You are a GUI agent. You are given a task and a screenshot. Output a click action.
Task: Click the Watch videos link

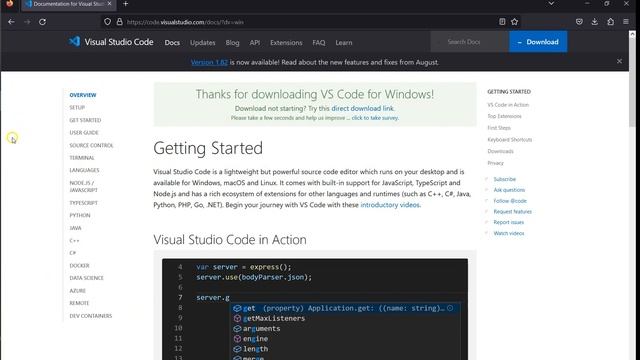tap(509, 233)
